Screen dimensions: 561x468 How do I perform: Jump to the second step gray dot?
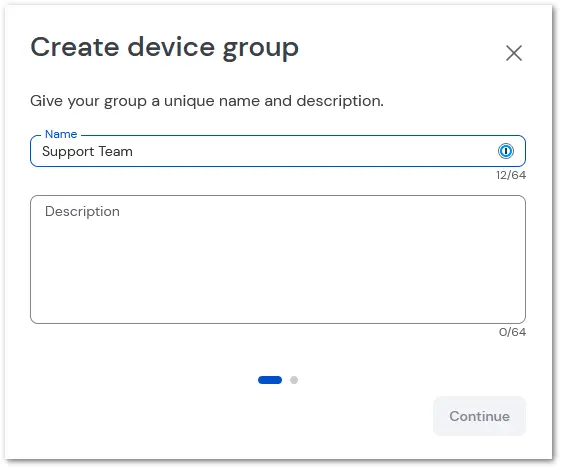click(294, 380)
